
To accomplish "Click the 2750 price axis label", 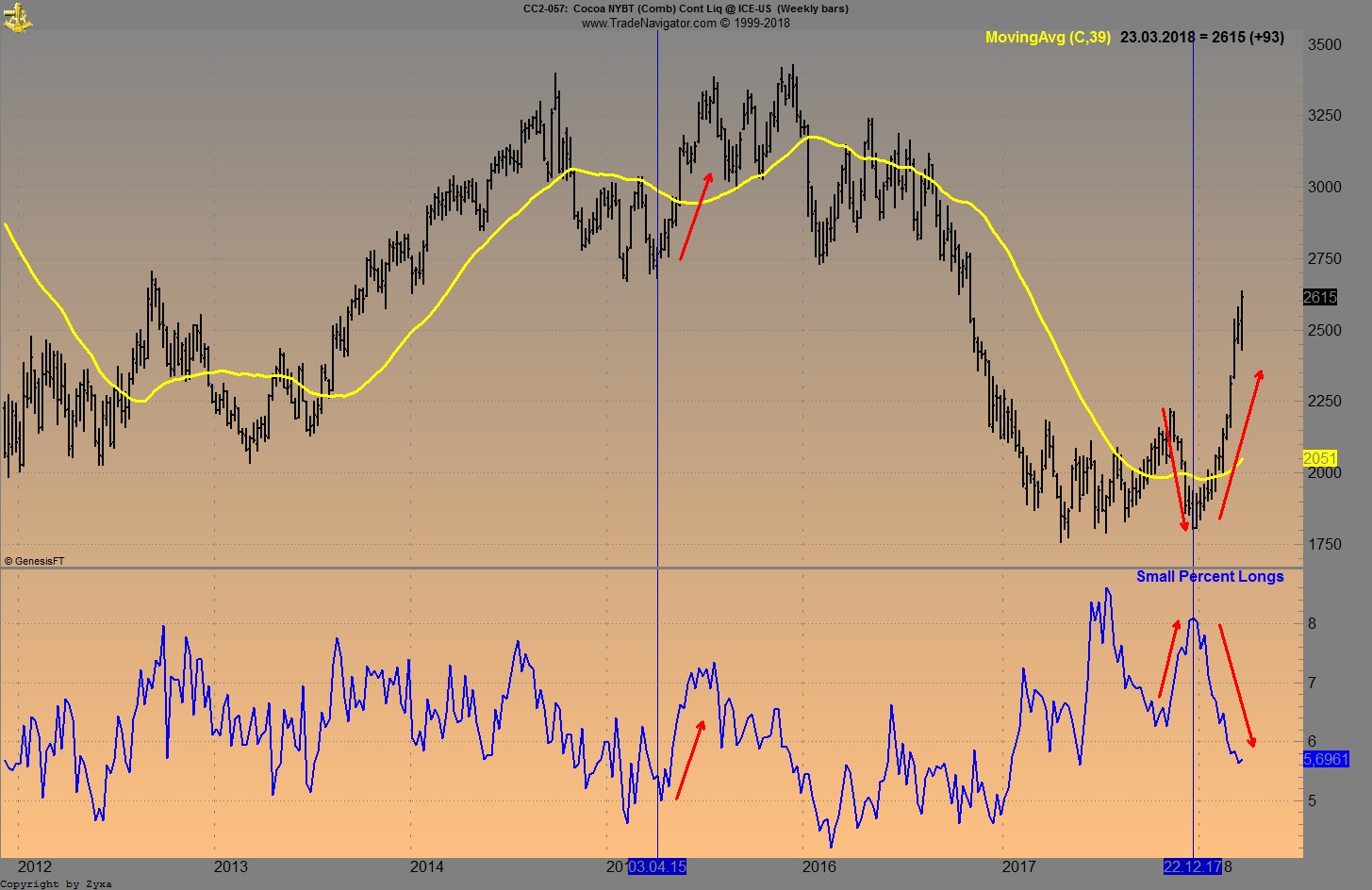I will tap(1324, 259).
